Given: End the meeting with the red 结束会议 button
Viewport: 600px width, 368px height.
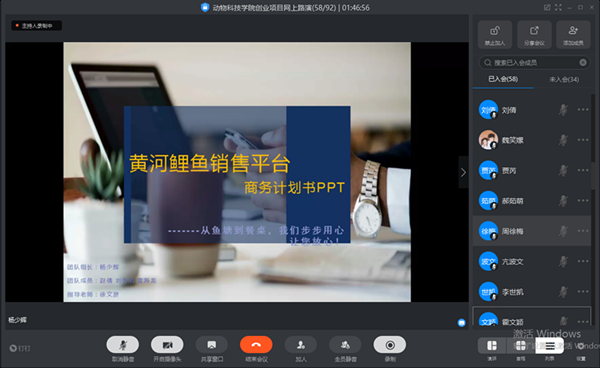Looking at the screenshot, I should (256, 345).
